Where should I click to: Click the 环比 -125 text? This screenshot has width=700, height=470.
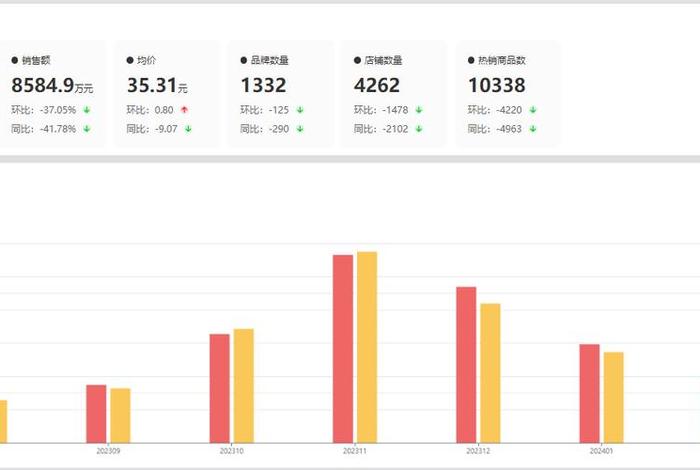[265, 110]
